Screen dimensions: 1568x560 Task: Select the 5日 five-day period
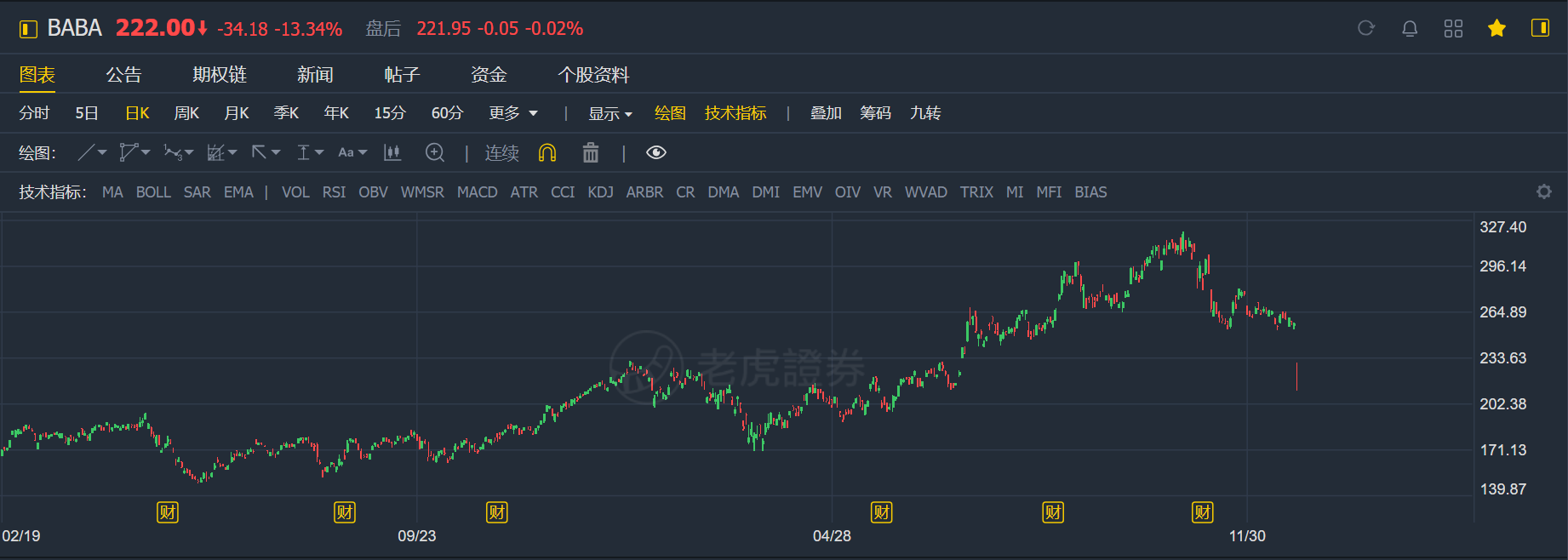point(87,113)
